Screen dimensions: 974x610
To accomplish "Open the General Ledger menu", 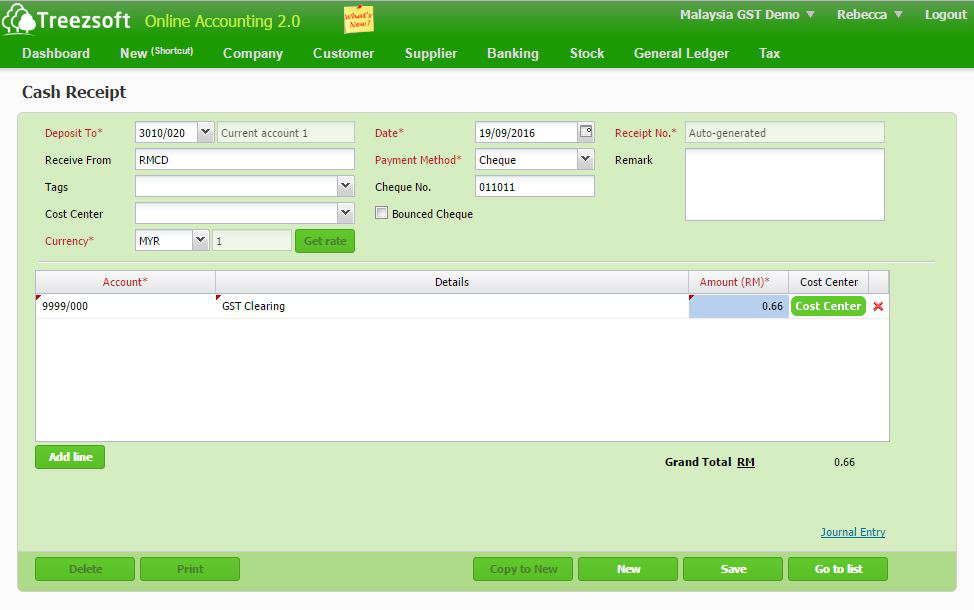I will 681,53.
